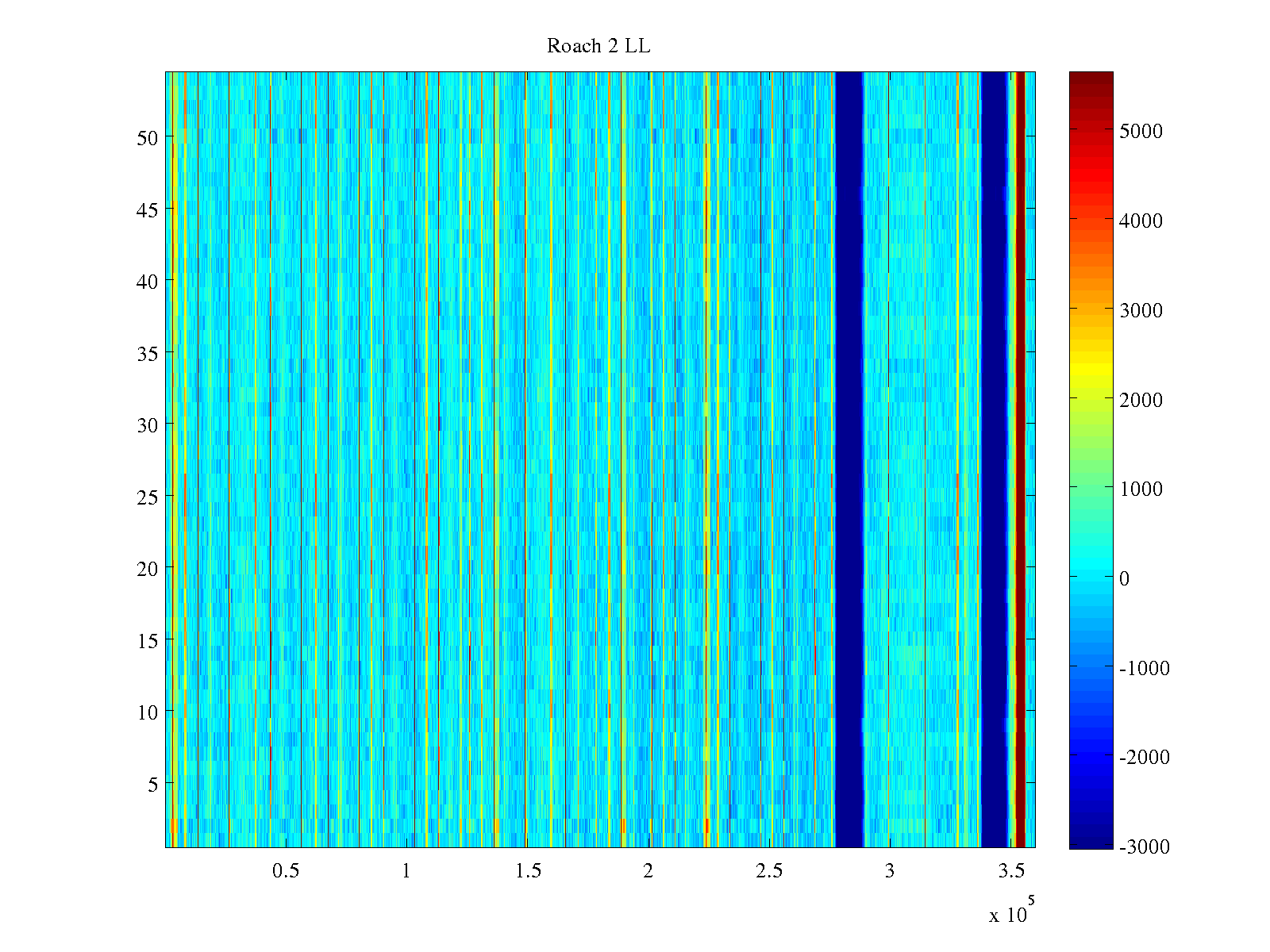Click the colorbar label -2000
The width and height of the screenshot is (1270, 952).
pyautogui.click(x=1145, y=757)
